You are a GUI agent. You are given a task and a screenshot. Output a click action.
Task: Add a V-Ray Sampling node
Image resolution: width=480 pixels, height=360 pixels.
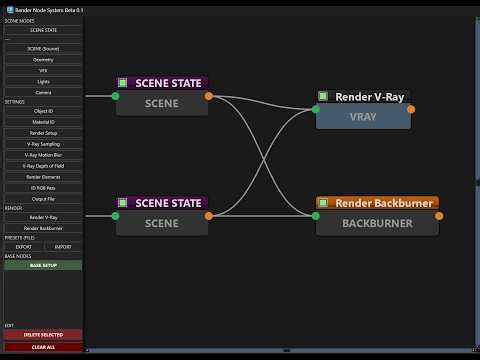[43, 144]
